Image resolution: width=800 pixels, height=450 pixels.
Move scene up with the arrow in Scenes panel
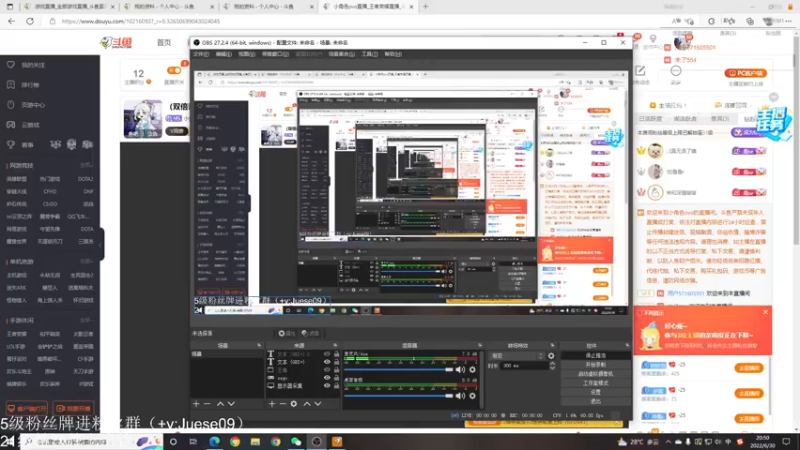tap(220, 404)
